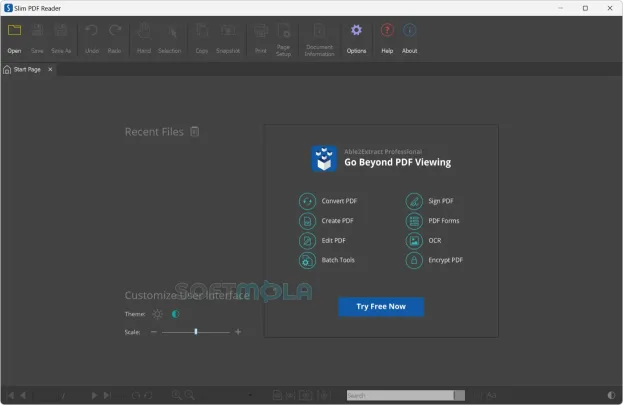Click the Sign PDF label
Image resolution: width=623 pixels, height=405 pixels.
pyautogui.click(x=441, y=201)
